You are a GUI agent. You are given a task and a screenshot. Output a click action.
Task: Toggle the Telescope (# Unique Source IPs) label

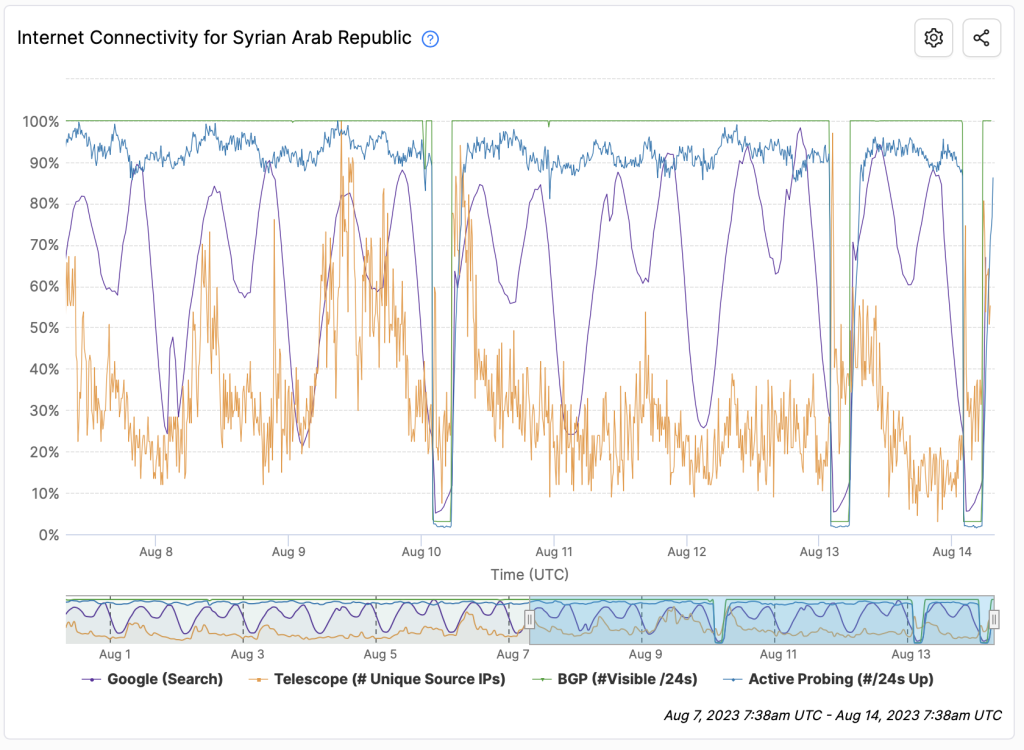click(x=390, y=679)
